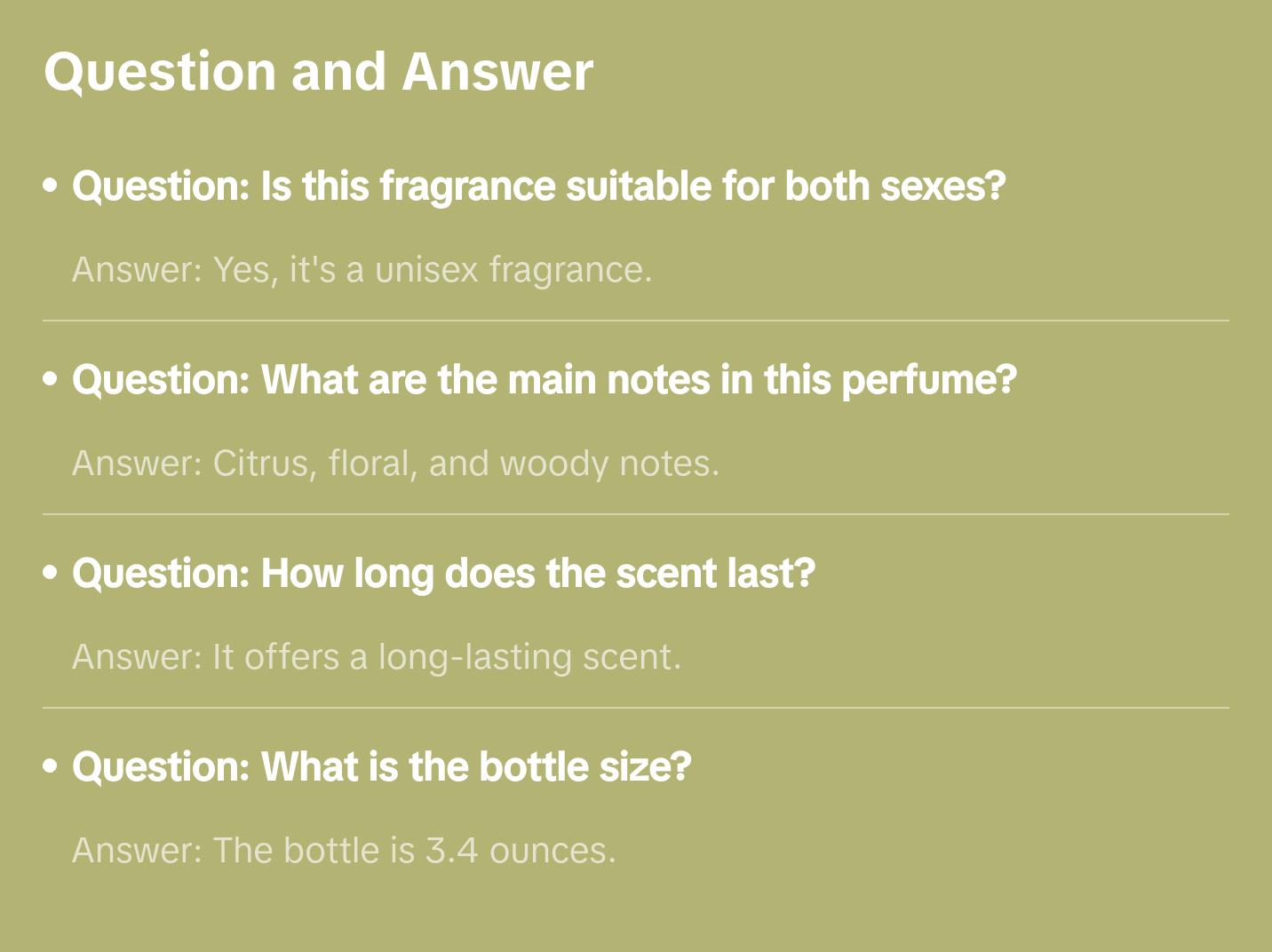Expand the question about fragrance suitability for both sexes
Image resolution: width=1272 pixels, height=952 pixels.
538,186
